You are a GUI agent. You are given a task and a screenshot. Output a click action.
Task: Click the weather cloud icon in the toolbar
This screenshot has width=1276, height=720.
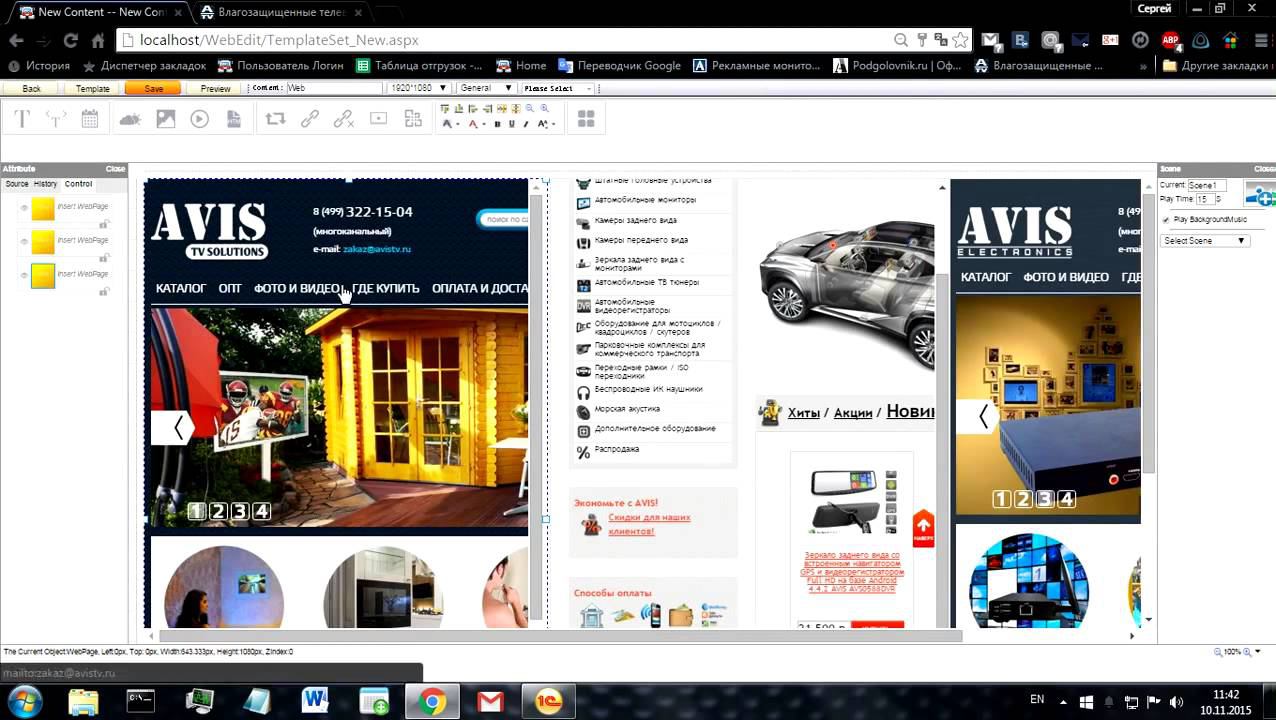click(130, 119)
